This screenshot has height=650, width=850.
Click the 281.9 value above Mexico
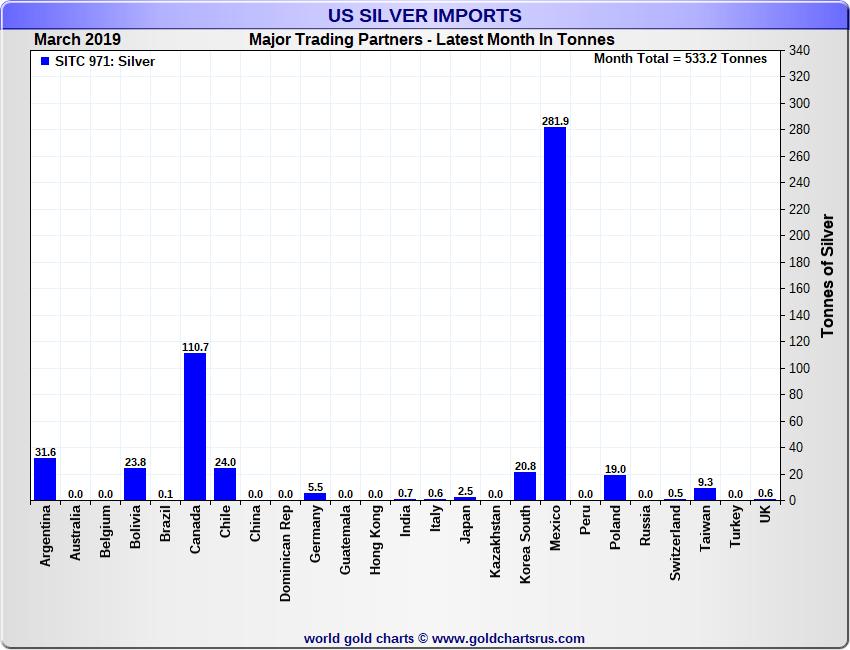click(555, 121)
